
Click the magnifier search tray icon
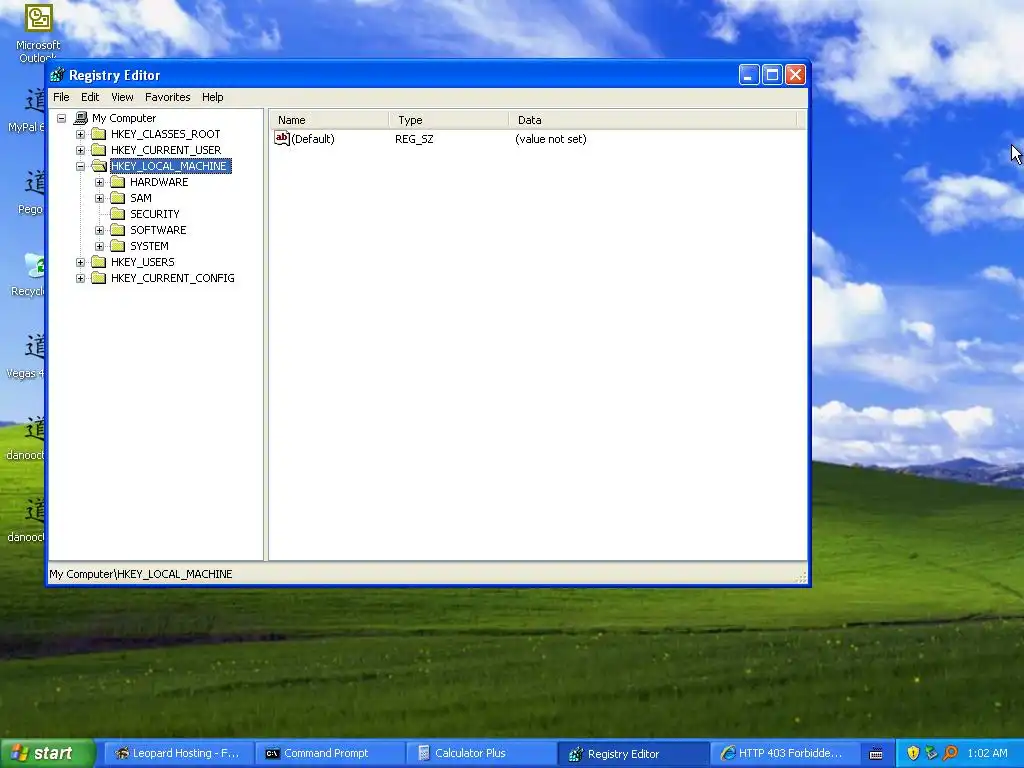pos(950,753)
